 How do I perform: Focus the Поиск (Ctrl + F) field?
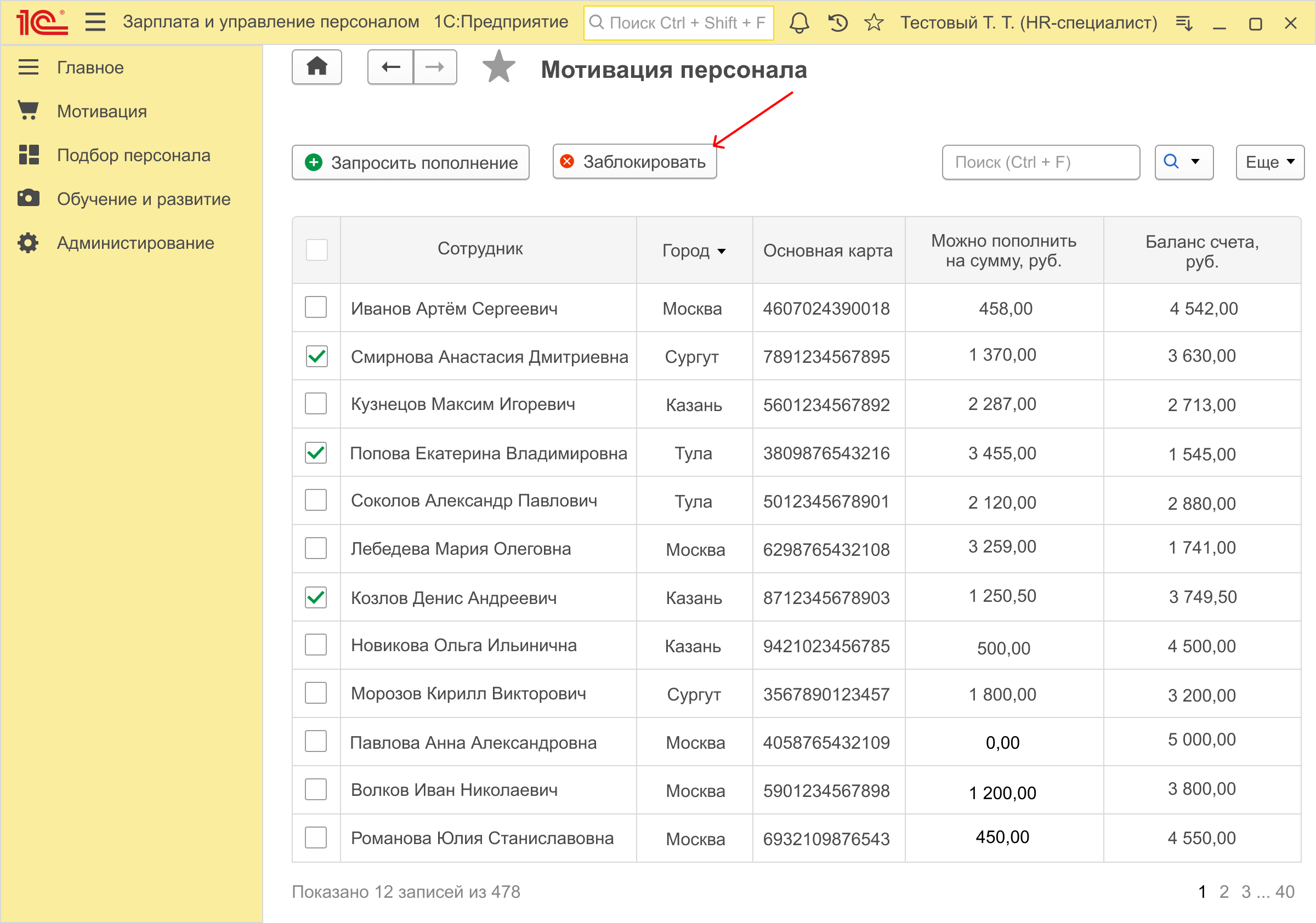pyautogui.click(x=1040, y=162)
